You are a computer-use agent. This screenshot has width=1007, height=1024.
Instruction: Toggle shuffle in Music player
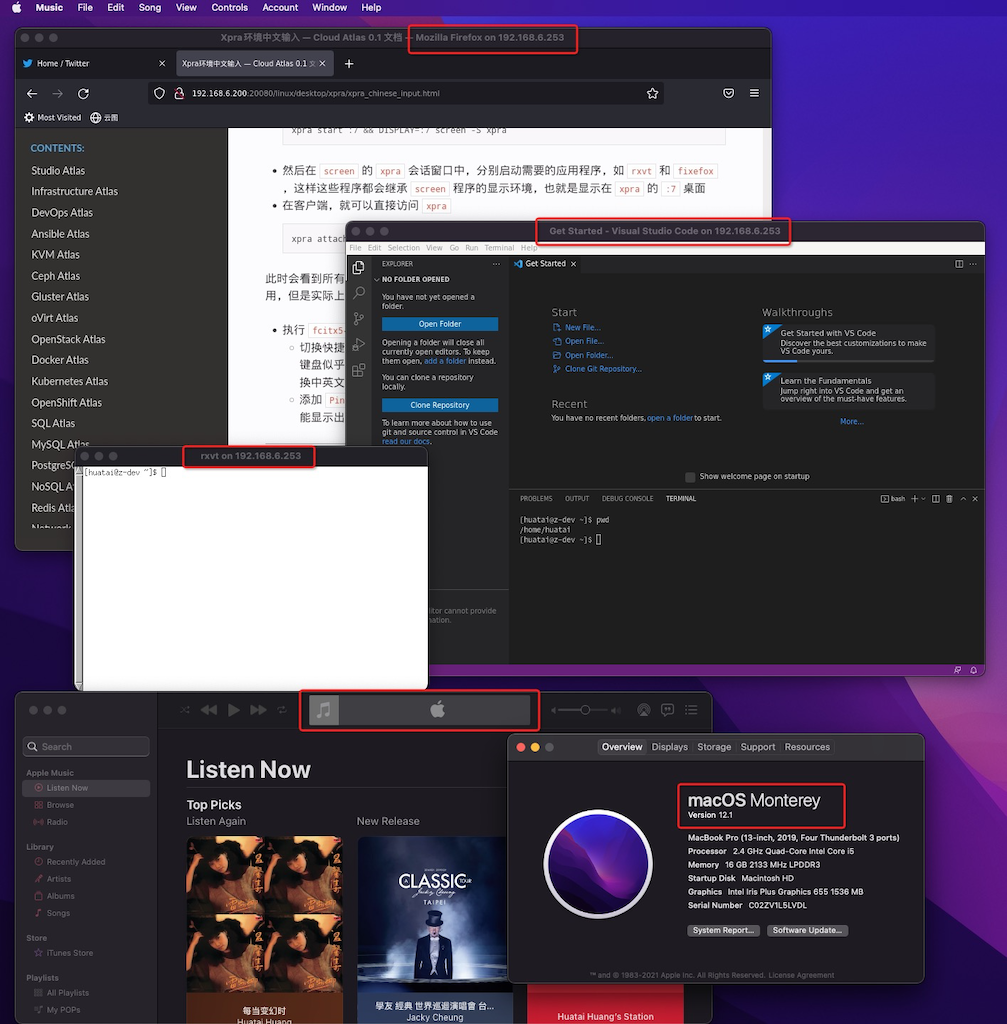[x=185, y=710]
